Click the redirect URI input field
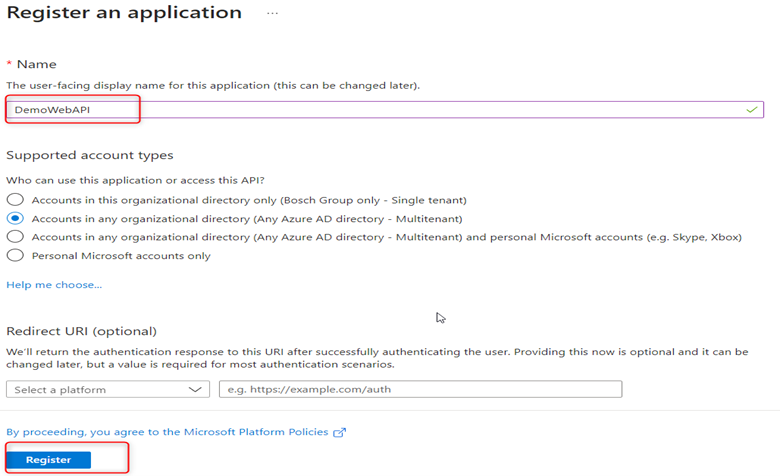Image resolution: width=780 pixels, height=476 pixels. (x=420, y=389)
